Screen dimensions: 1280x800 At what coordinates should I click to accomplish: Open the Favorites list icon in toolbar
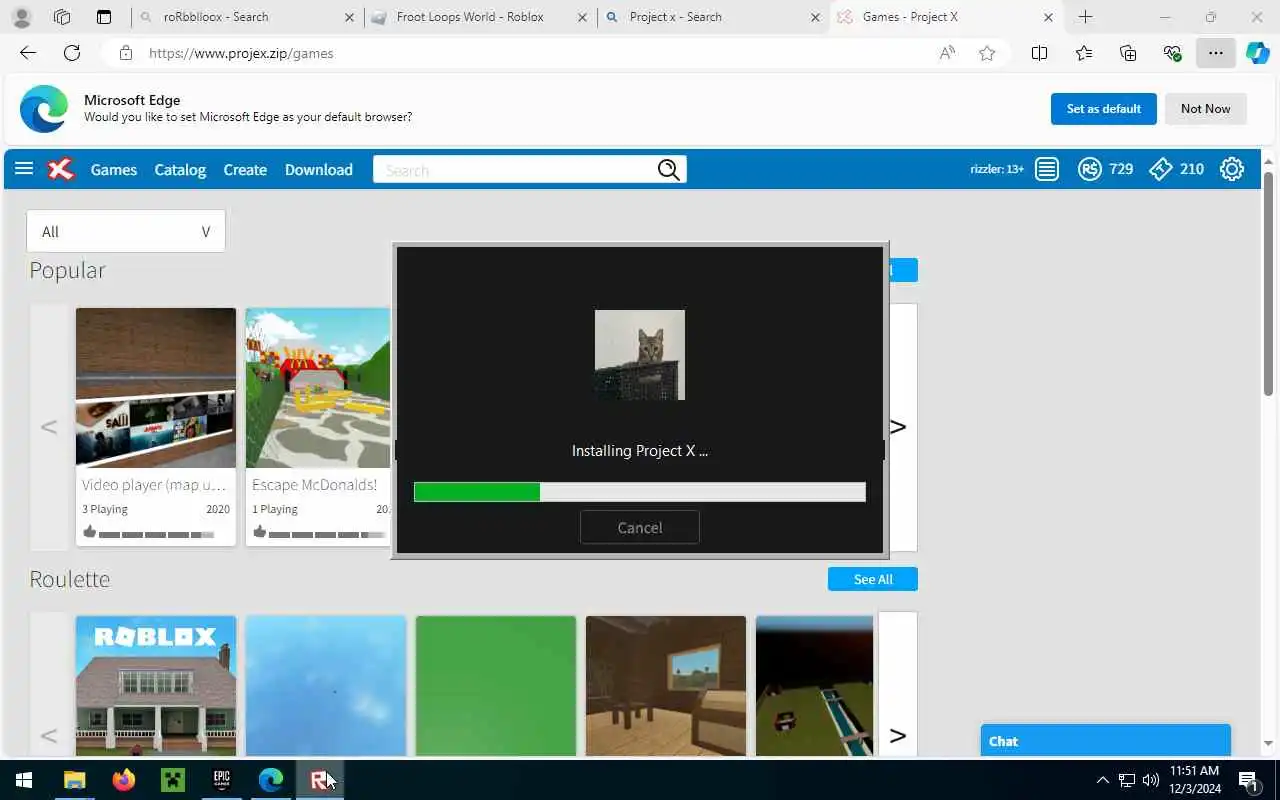(x=1084, y=53)
